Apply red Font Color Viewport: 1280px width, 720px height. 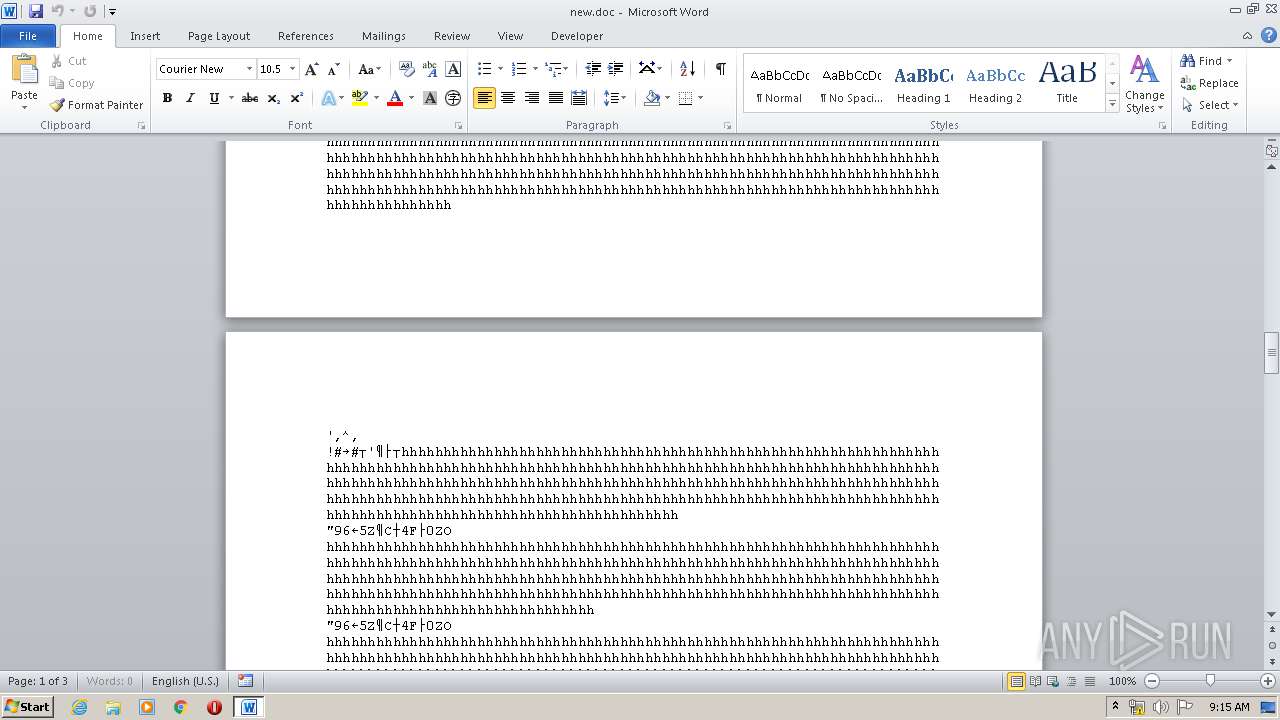[395, 98]
